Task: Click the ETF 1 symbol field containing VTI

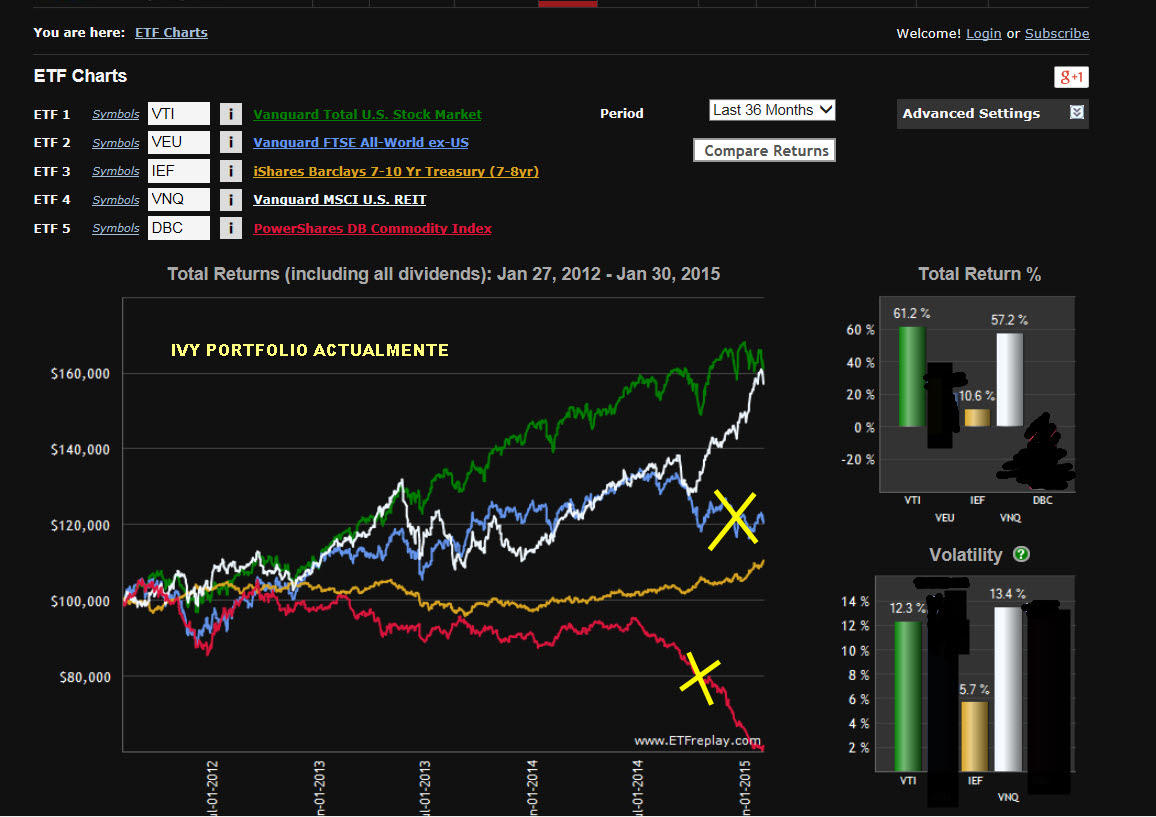Action: click(179, 114)
